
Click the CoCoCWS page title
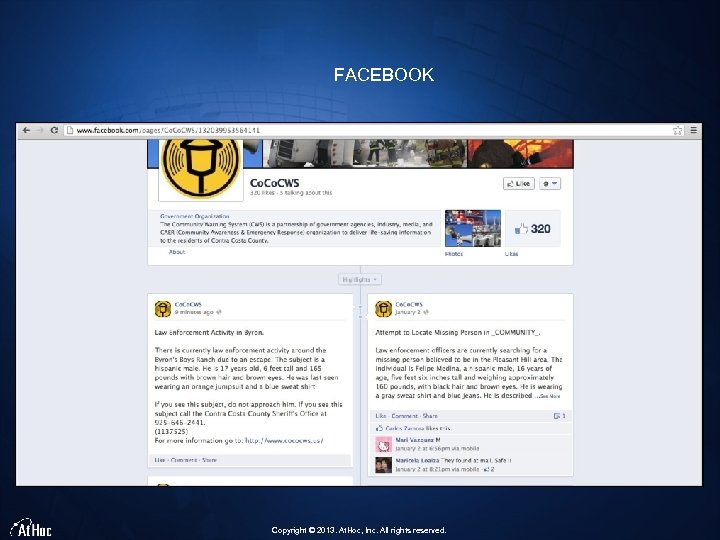tap(275, 183)
